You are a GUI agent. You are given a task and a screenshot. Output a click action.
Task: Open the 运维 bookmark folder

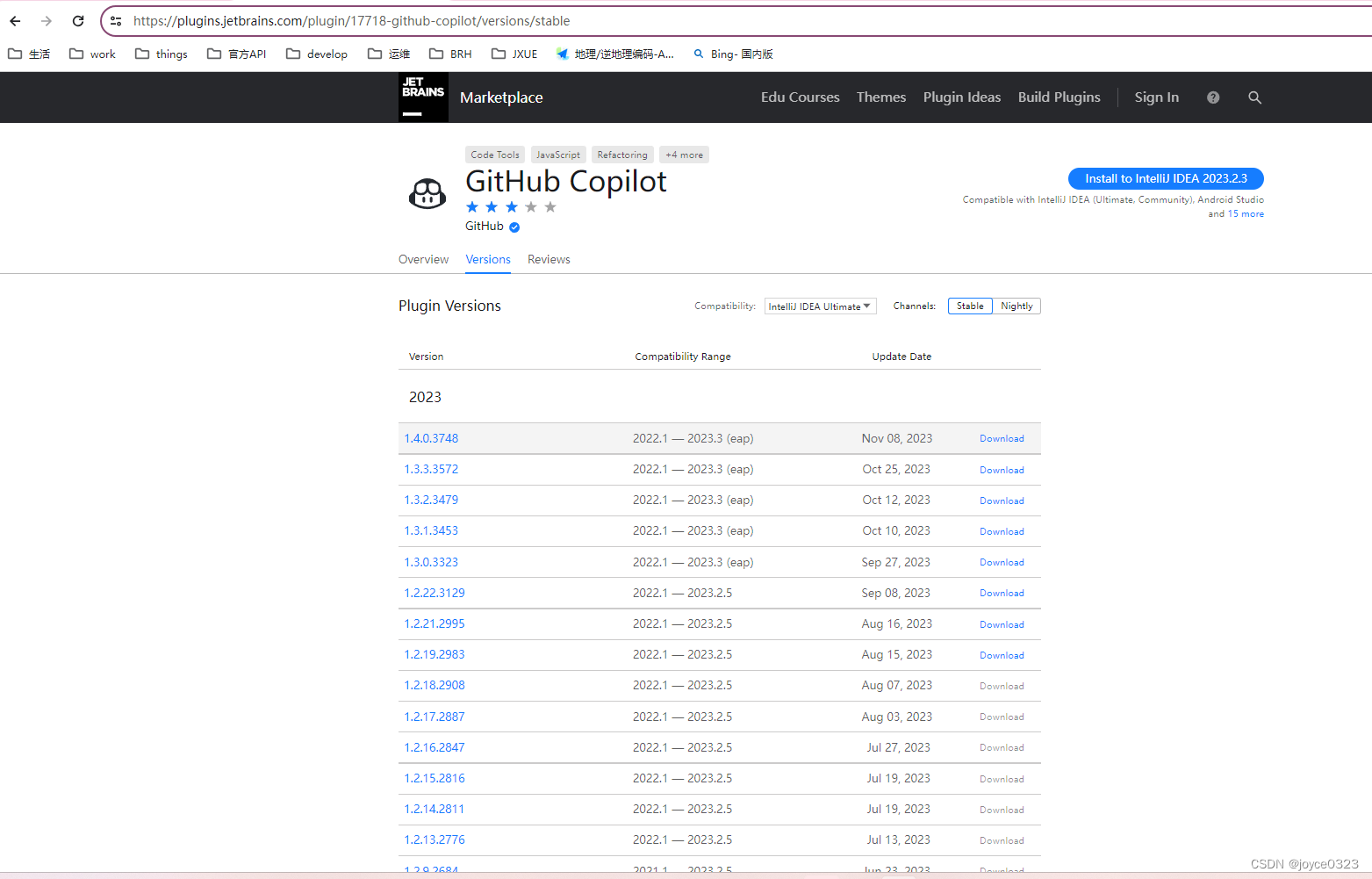click(x=389, y=54)
